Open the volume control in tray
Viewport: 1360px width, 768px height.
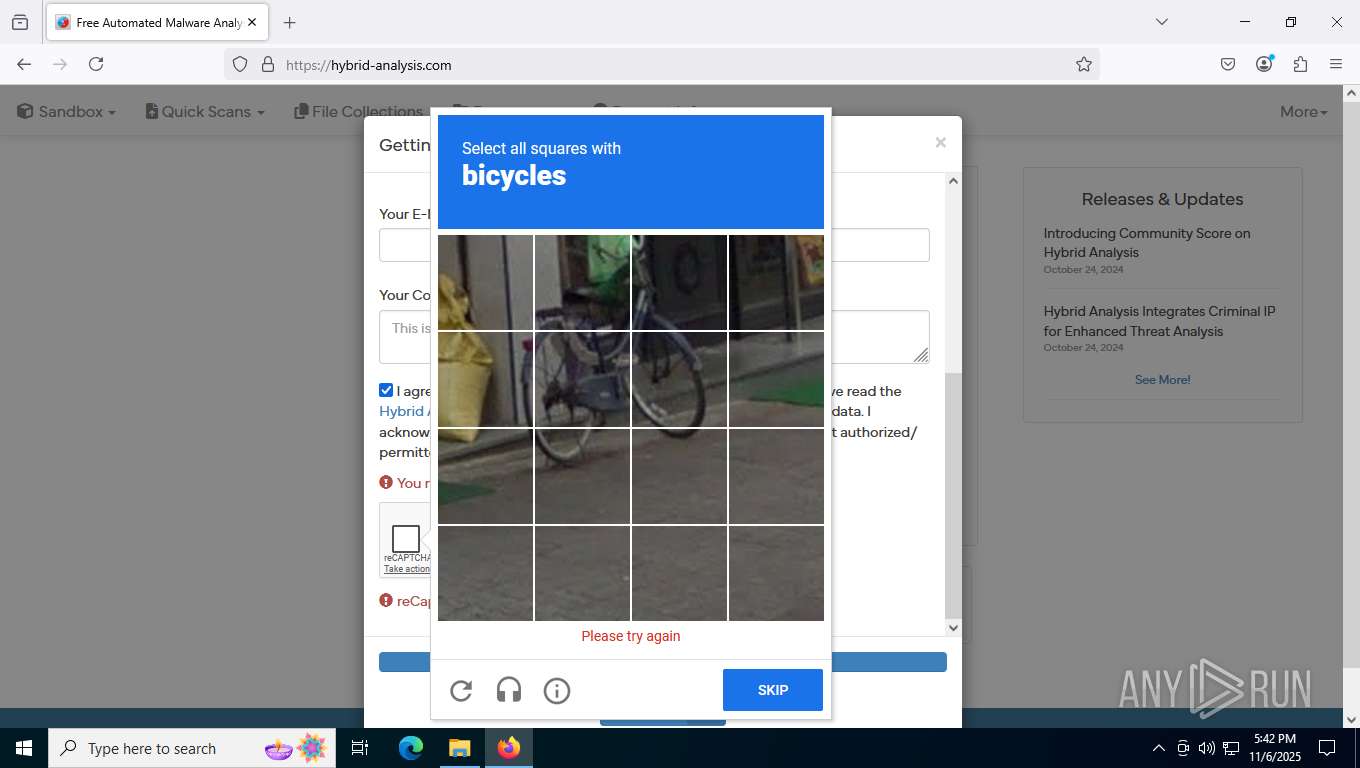1207,748
